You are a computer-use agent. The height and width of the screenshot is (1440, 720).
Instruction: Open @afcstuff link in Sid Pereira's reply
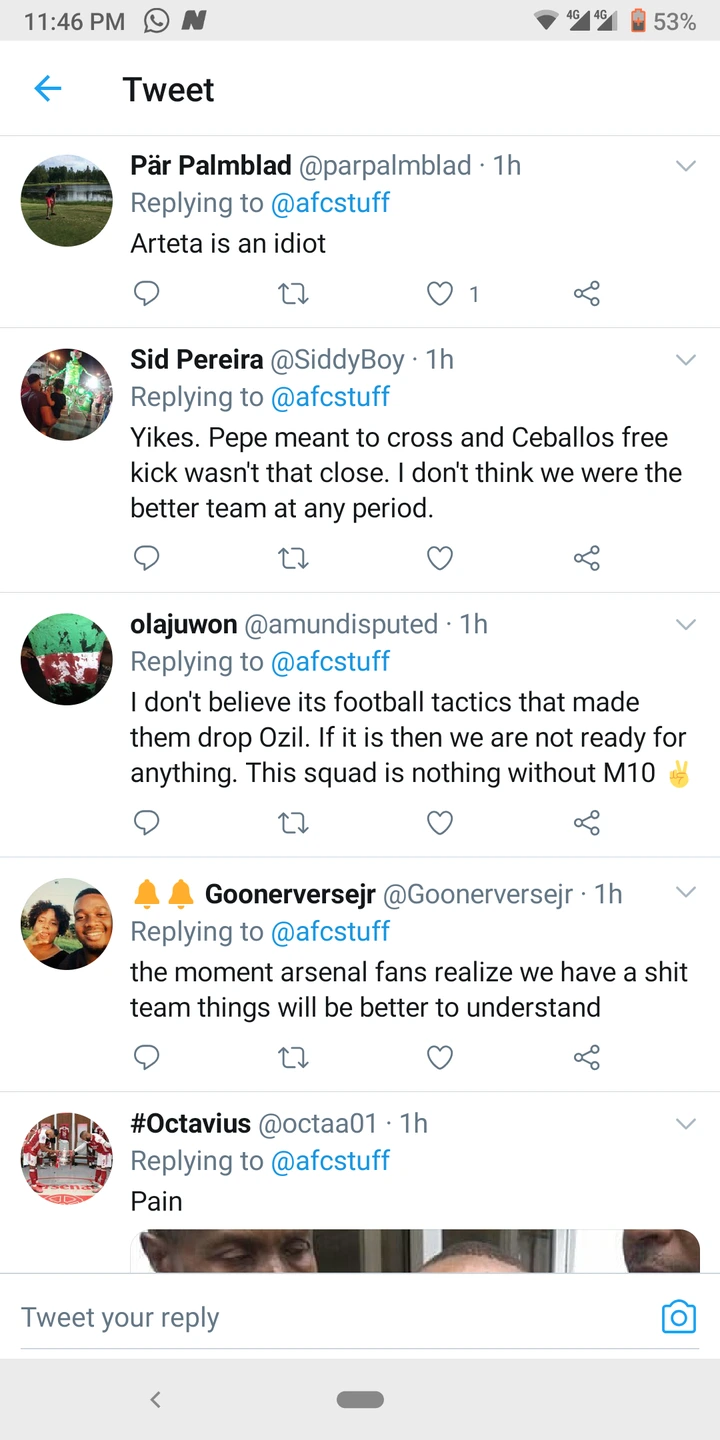tap(330, 397)
